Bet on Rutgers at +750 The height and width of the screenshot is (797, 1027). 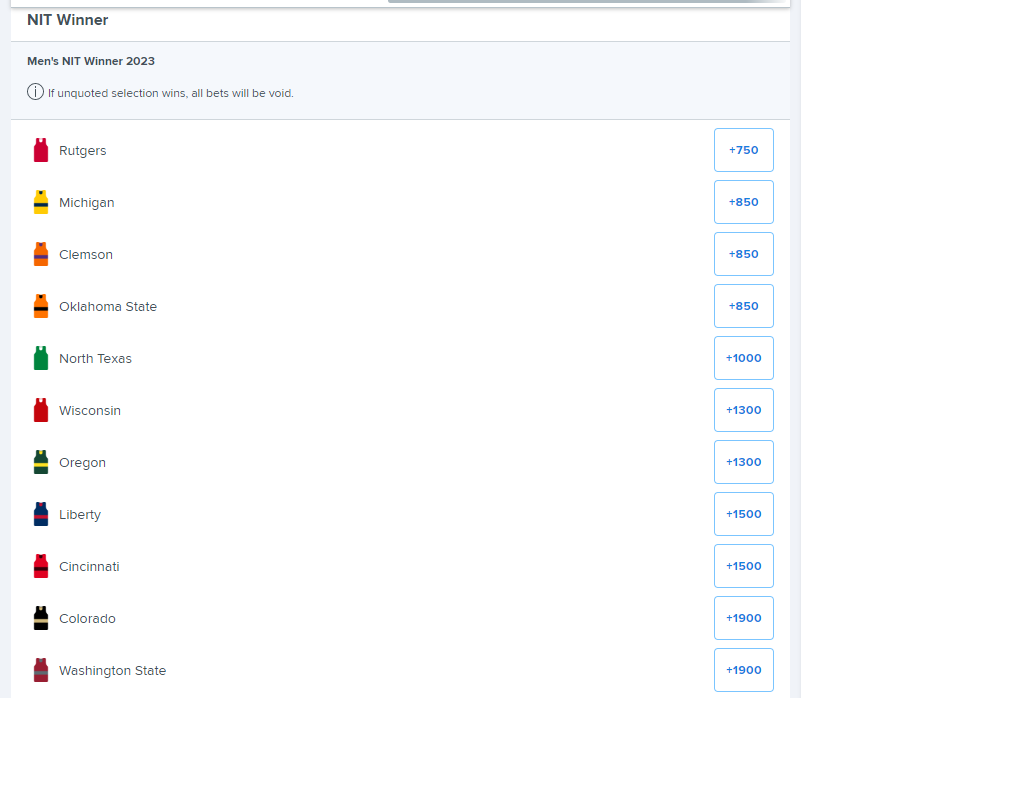tap(743, 150)
